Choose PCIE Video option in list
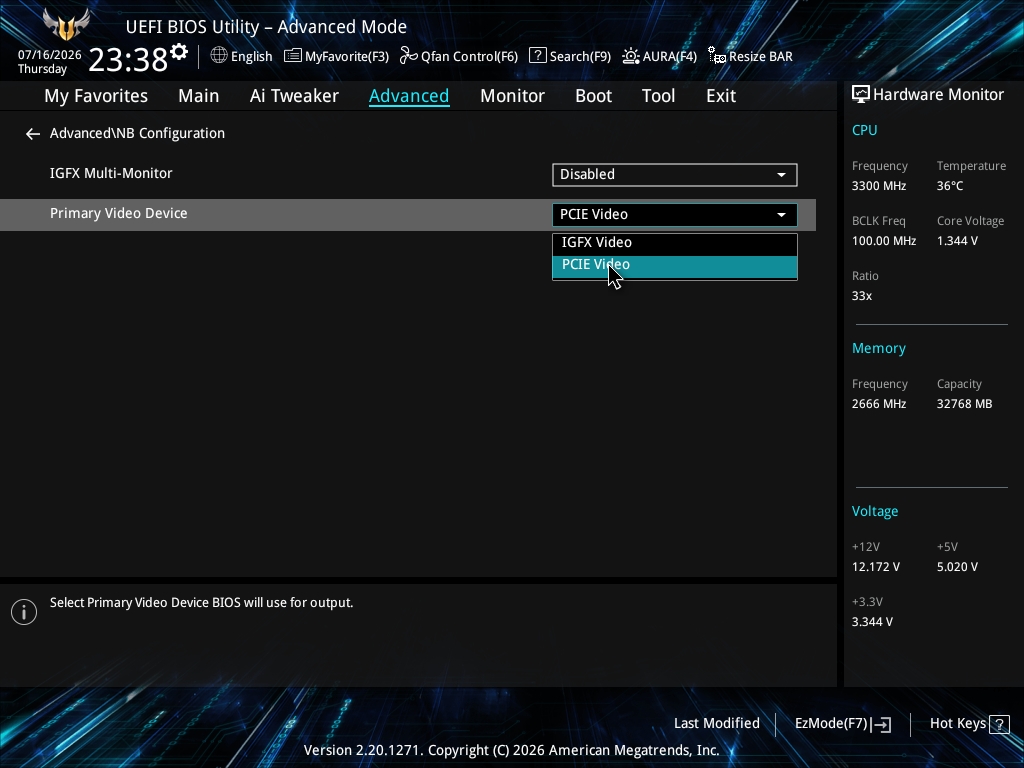Image resolution: width=1024 pixels, height=768 pixels. (x=675, y=265)
